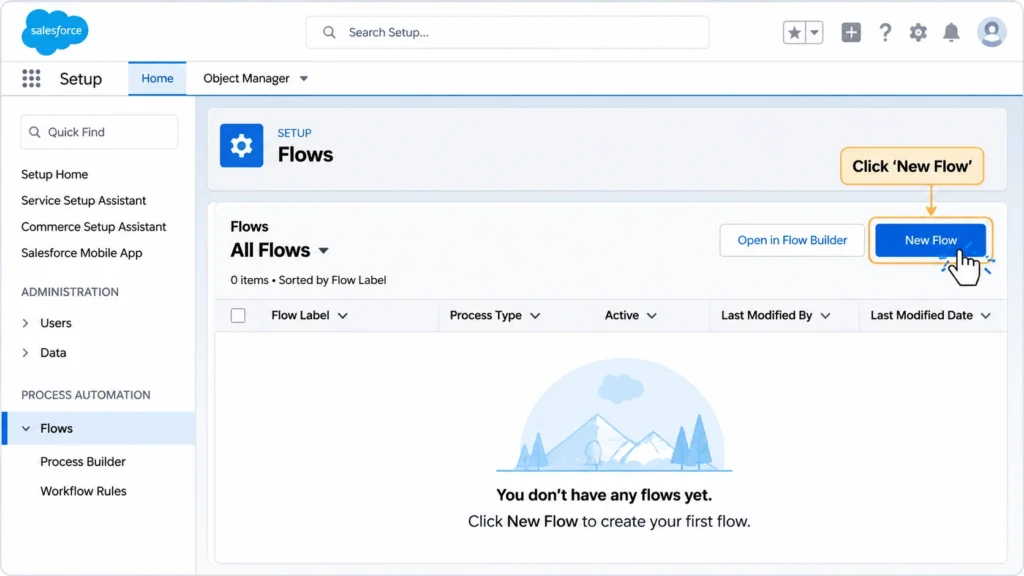This screenshot has height=576, width=1024.
Task: Click the Quick Find search box
Action: tap(99, 132)
